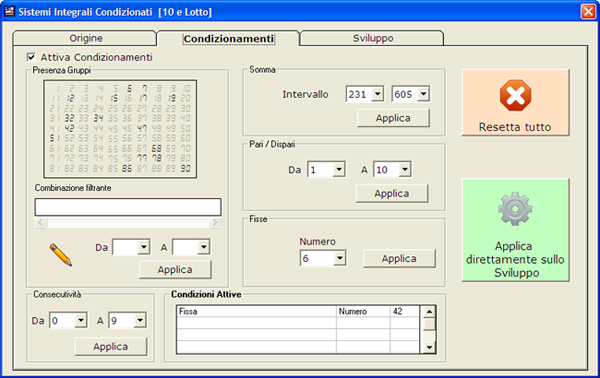Viewport: 600px width, 378px height.
Task: Select the Fissa row in Condizioni Attive
Action: tap(298, 311)
